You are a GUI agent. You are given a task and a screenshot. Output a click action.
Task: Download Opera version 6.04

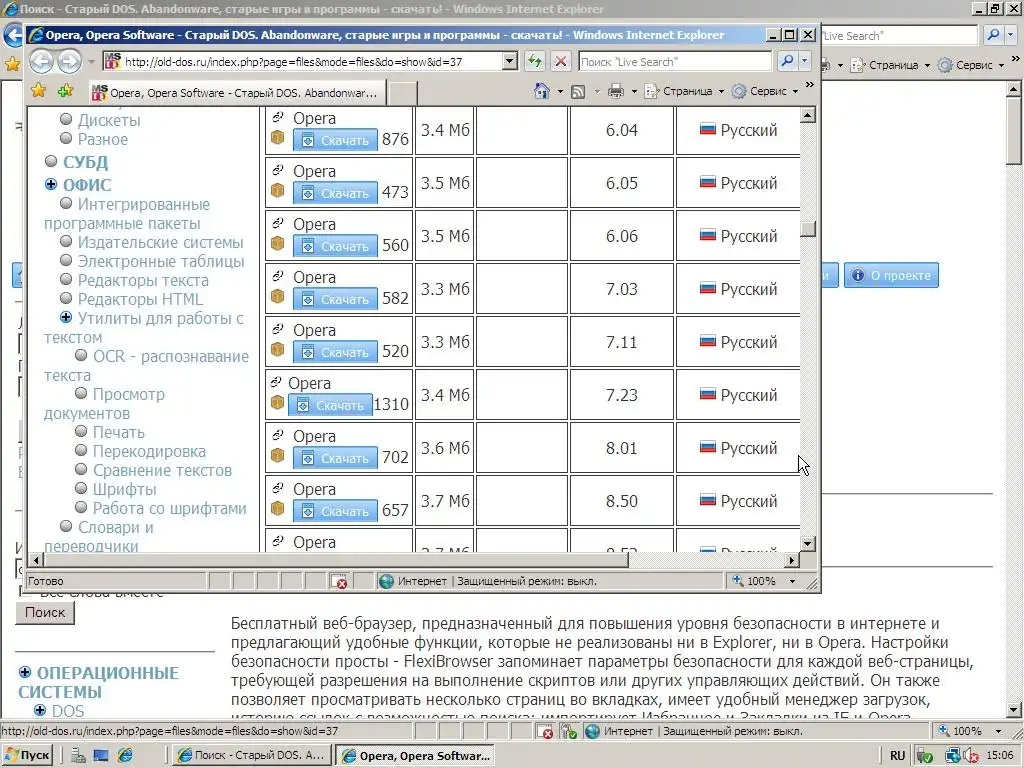click(x=335, y=140)
